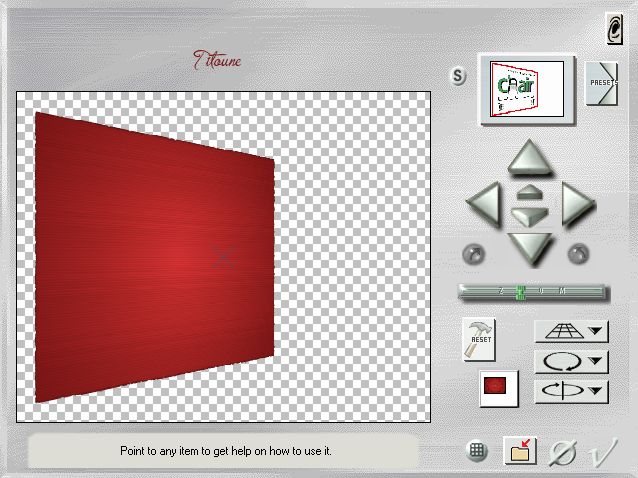This screenshot has width=638, height=478.
Task: Turn the plane with the large right arrow
Action: (x=578, y=205)
